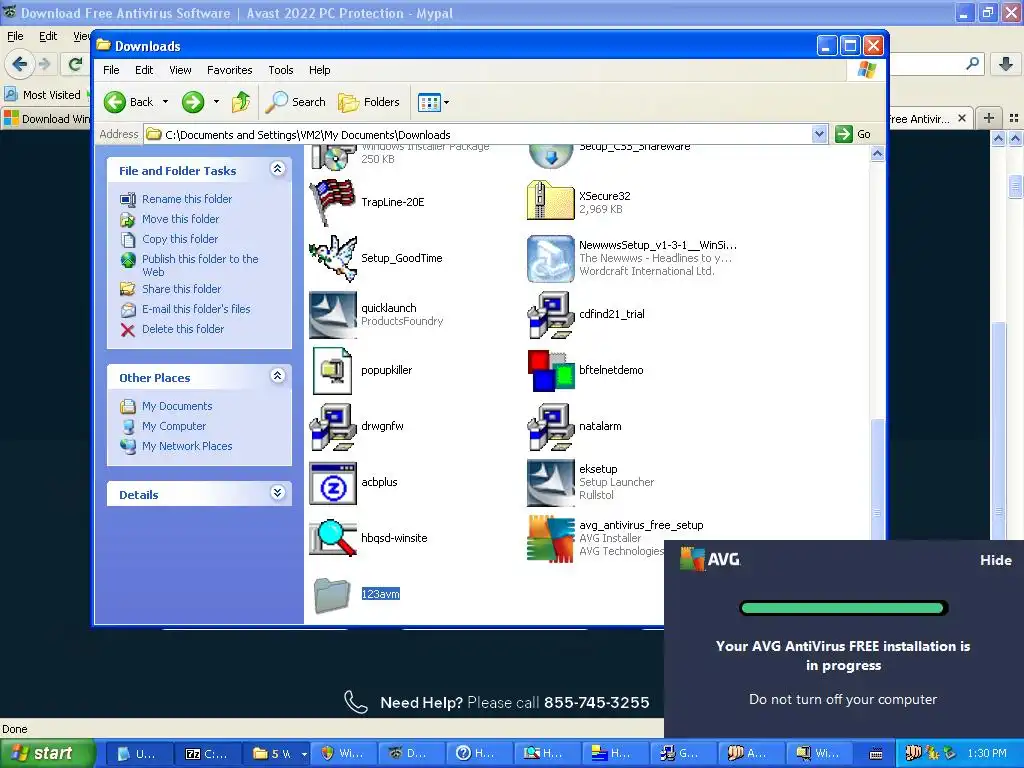Select the NewwwsSetup installer icon

tap(551, 259)
